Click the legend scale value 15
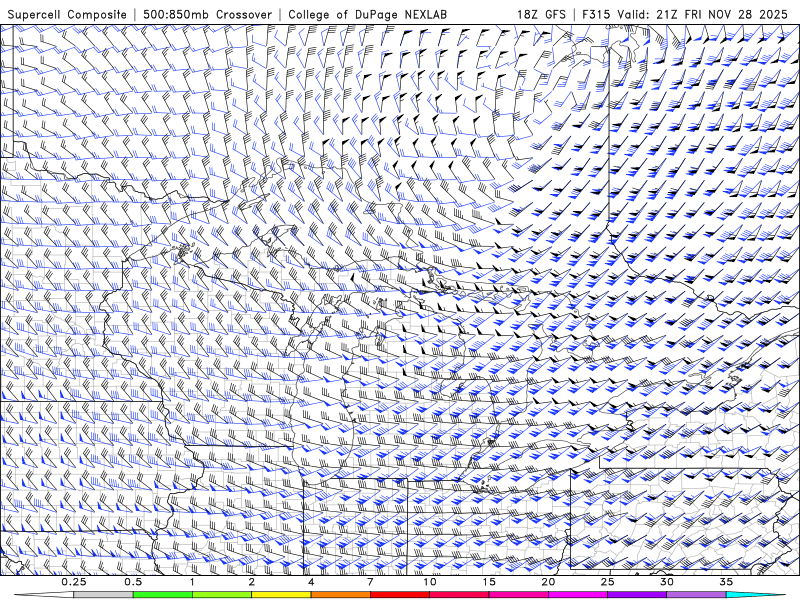This screenshot has width=800, height=600. 489,582
